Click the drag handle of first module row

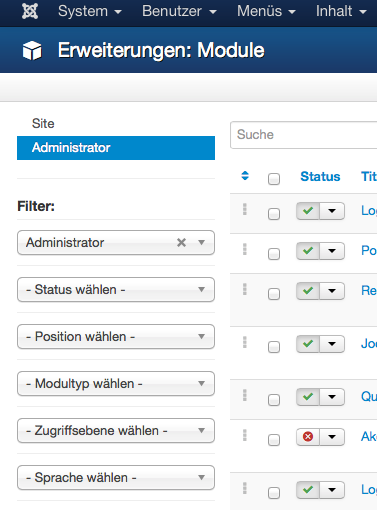tap(245, 209)
